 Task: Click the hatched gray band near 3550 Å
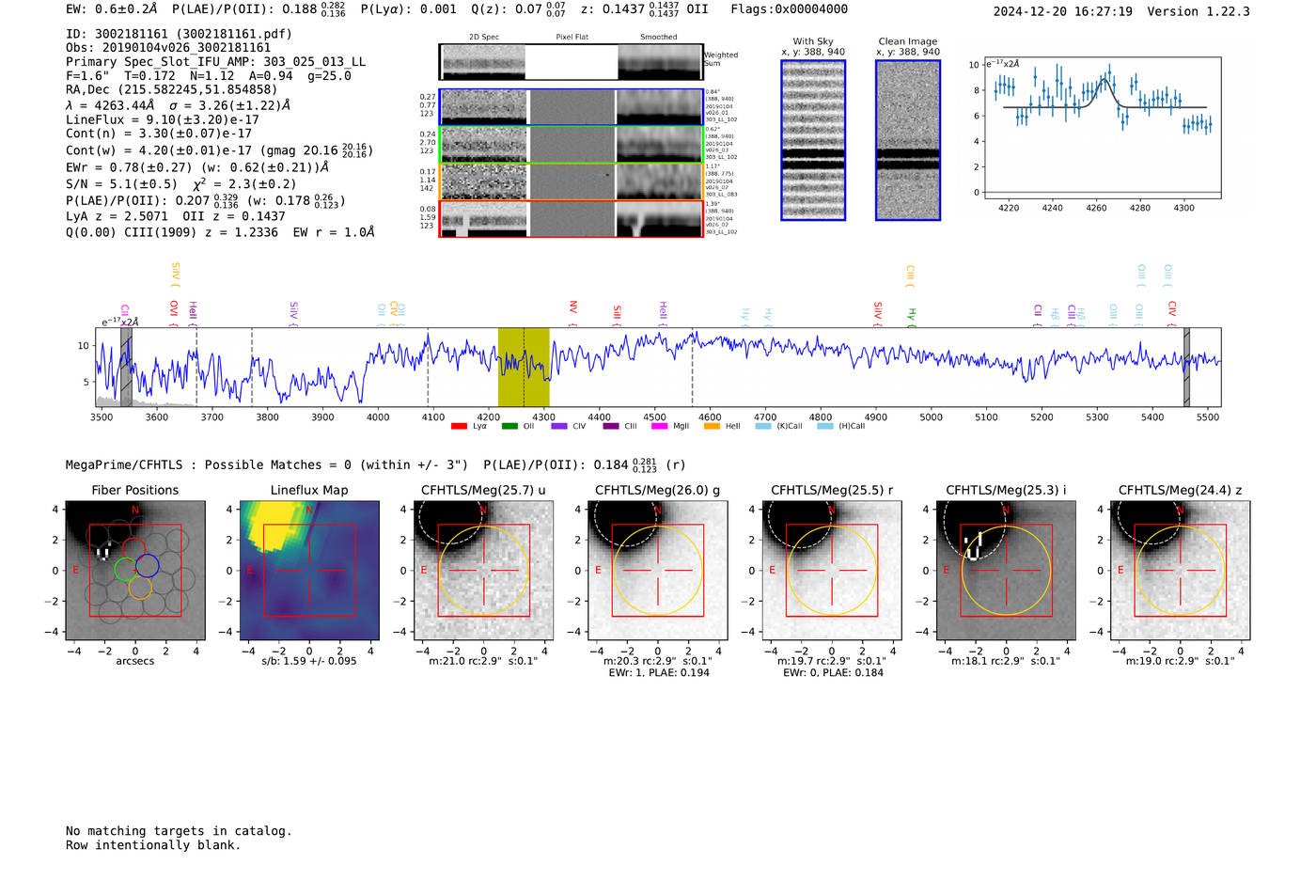click(x=126, y=367)
